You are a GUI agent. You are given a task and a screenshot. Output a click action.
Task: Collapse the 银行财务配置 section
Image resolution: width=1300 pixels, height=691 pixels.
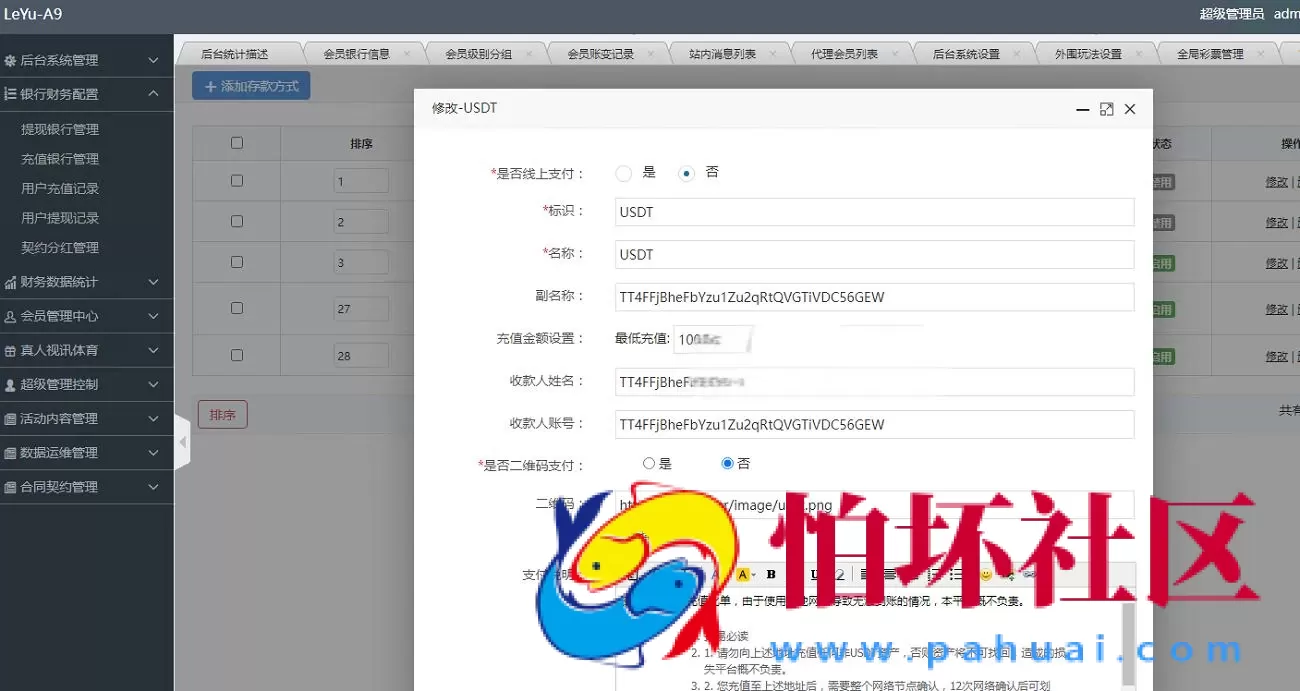pyautogui.click(x=87, y=94)
